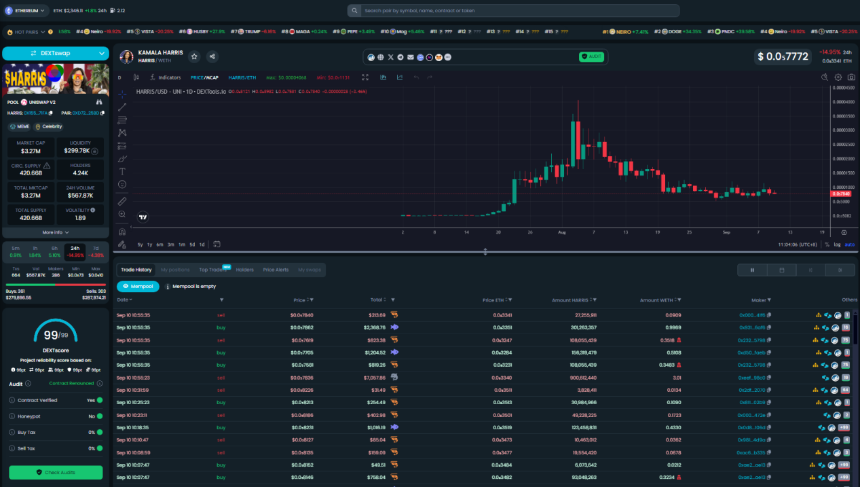Toggle the Mempool switch
860x487 pixels.
coord(138,286)
